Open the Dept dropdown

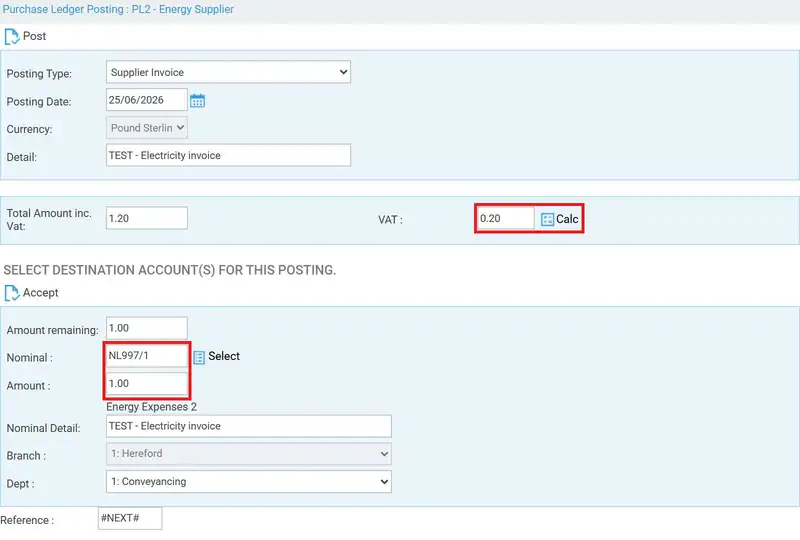(x=248, y=481)
